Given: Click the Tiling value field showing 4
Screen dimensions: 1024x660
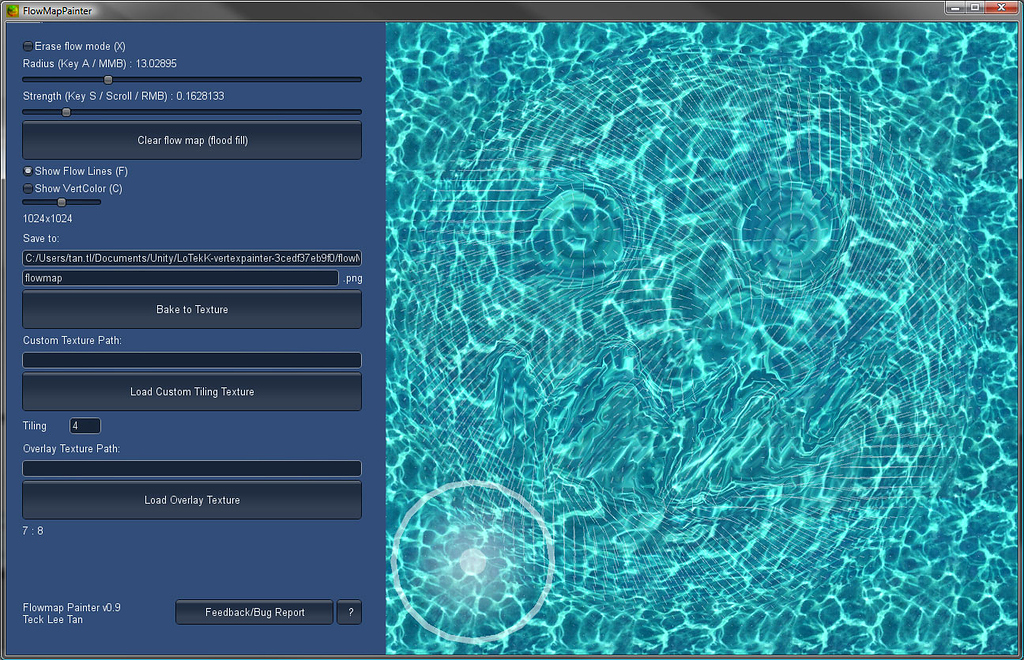Looking at the screenshot, I should tap(84, 425).
